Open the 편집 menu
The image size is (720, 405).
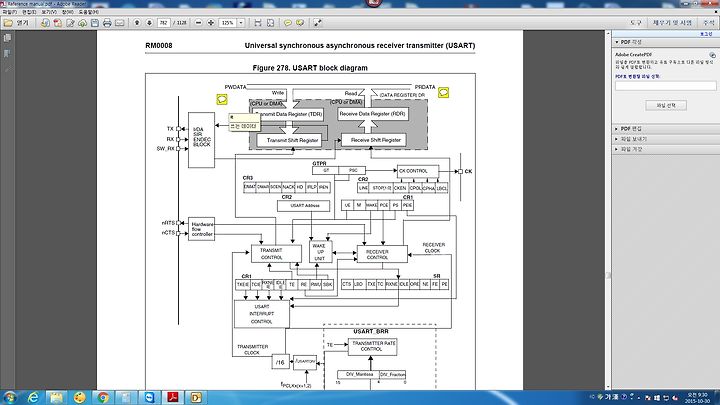(x=29, y=12)
